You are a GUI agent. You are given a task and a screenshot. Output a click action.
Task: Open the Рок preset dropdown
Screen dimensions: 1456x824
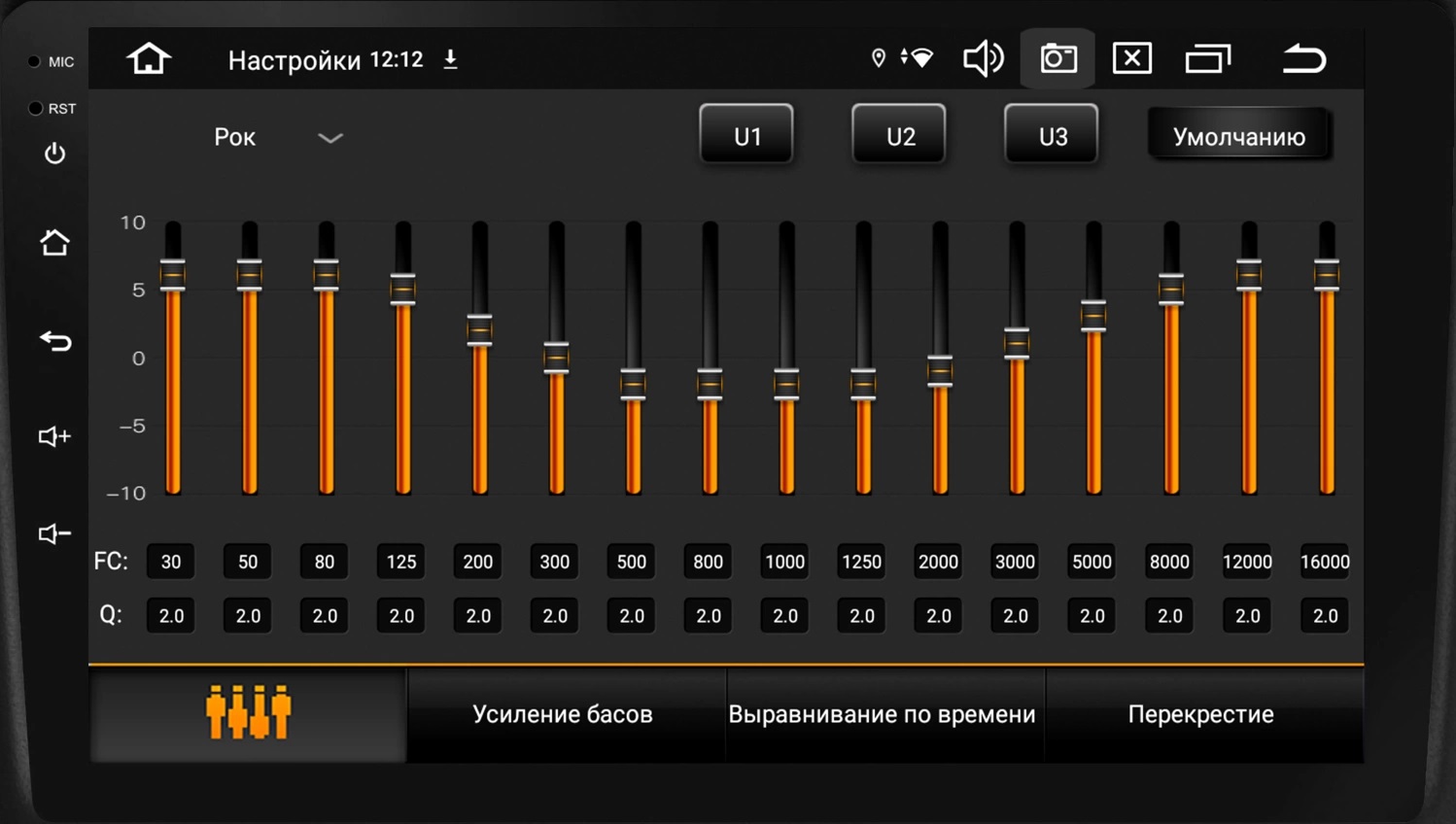pos(235,137)
